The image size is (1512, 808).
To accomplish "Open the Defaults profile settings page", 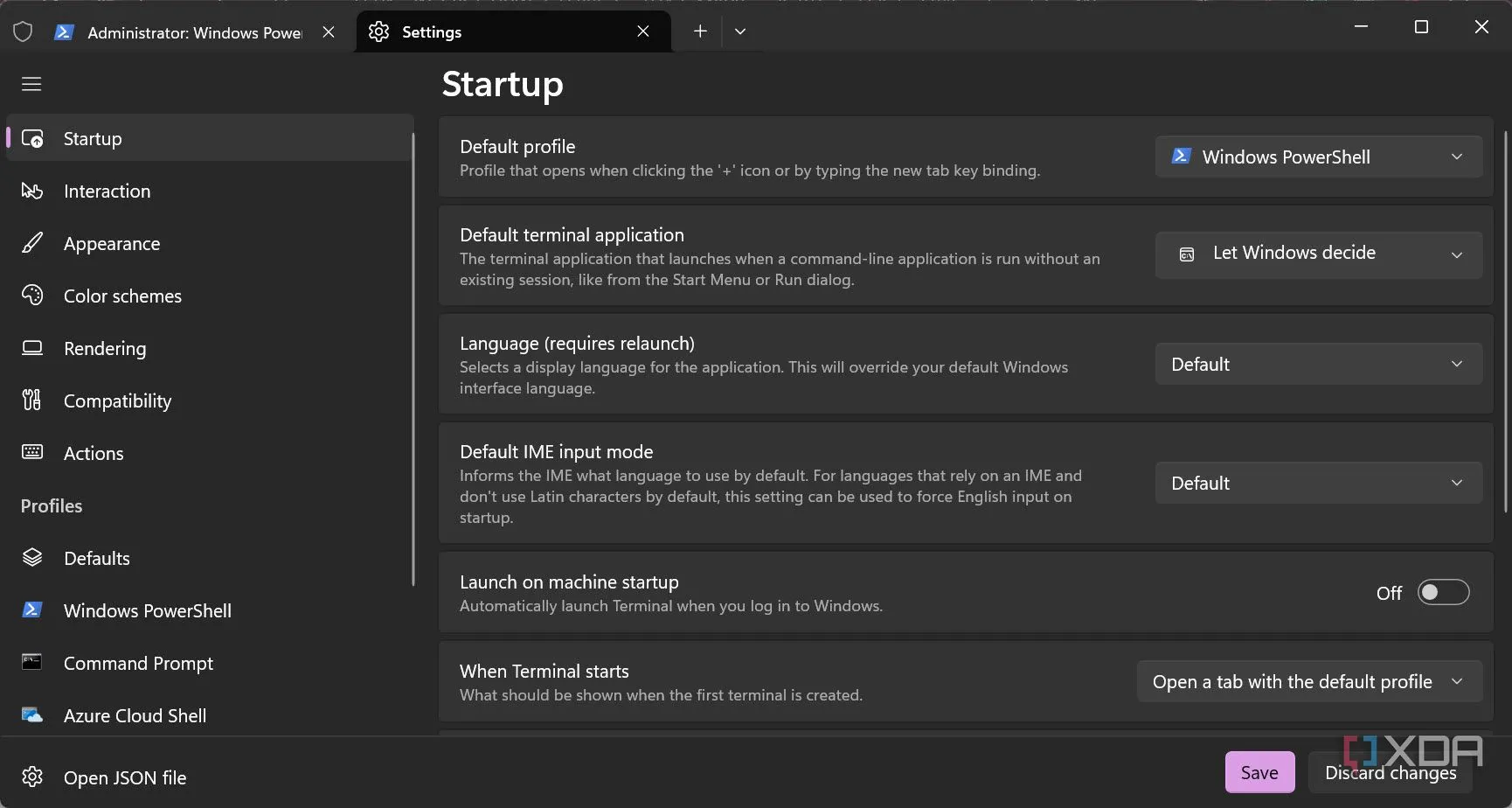I will 96,558.
